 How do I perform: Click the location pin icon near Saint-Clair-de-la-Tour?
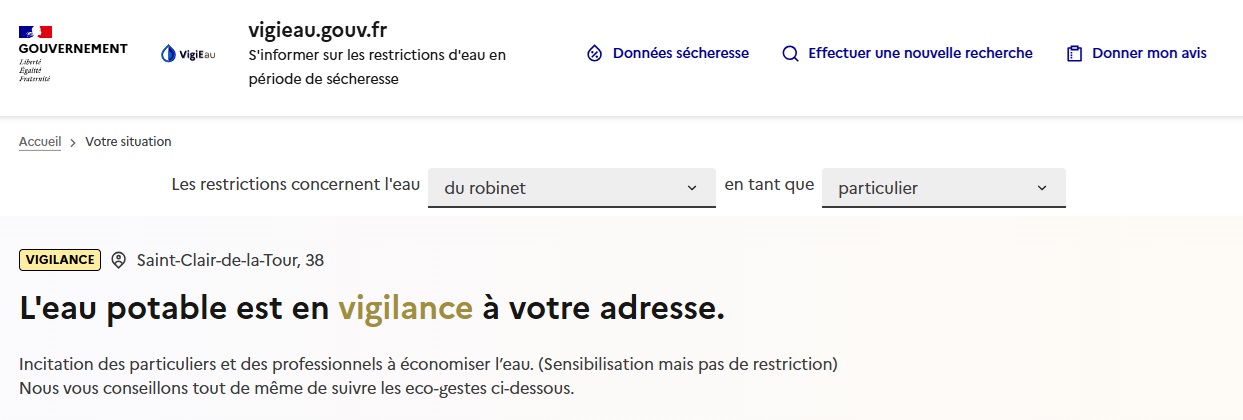119,260
